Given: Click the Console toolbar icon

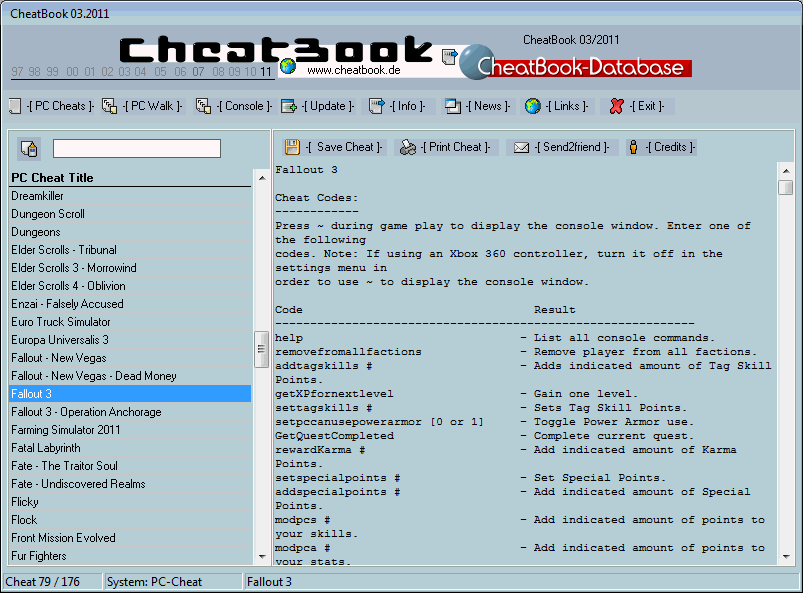Looking at the screenshot, I should point(203,106).
